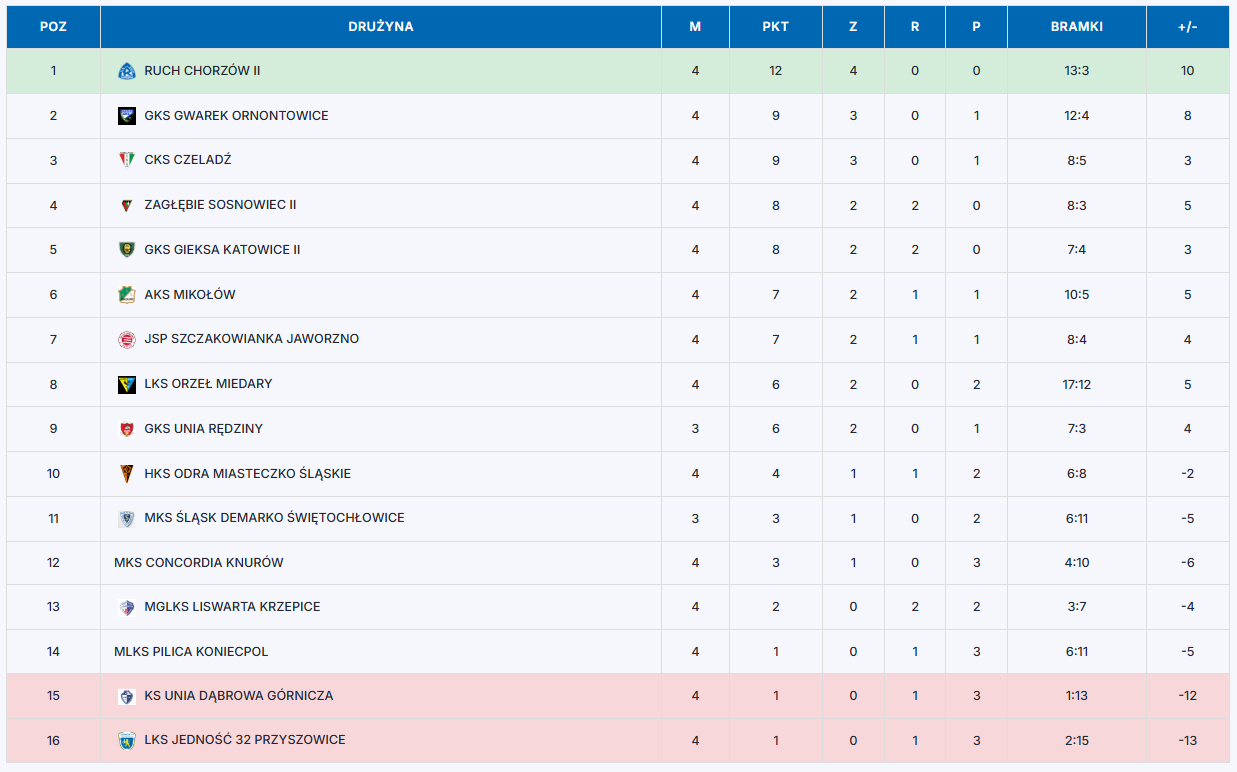The width and height of the screenshot is (1237, 772).
Task: Click the +/- goal difference column header
Action: (x=1188, y=27)
